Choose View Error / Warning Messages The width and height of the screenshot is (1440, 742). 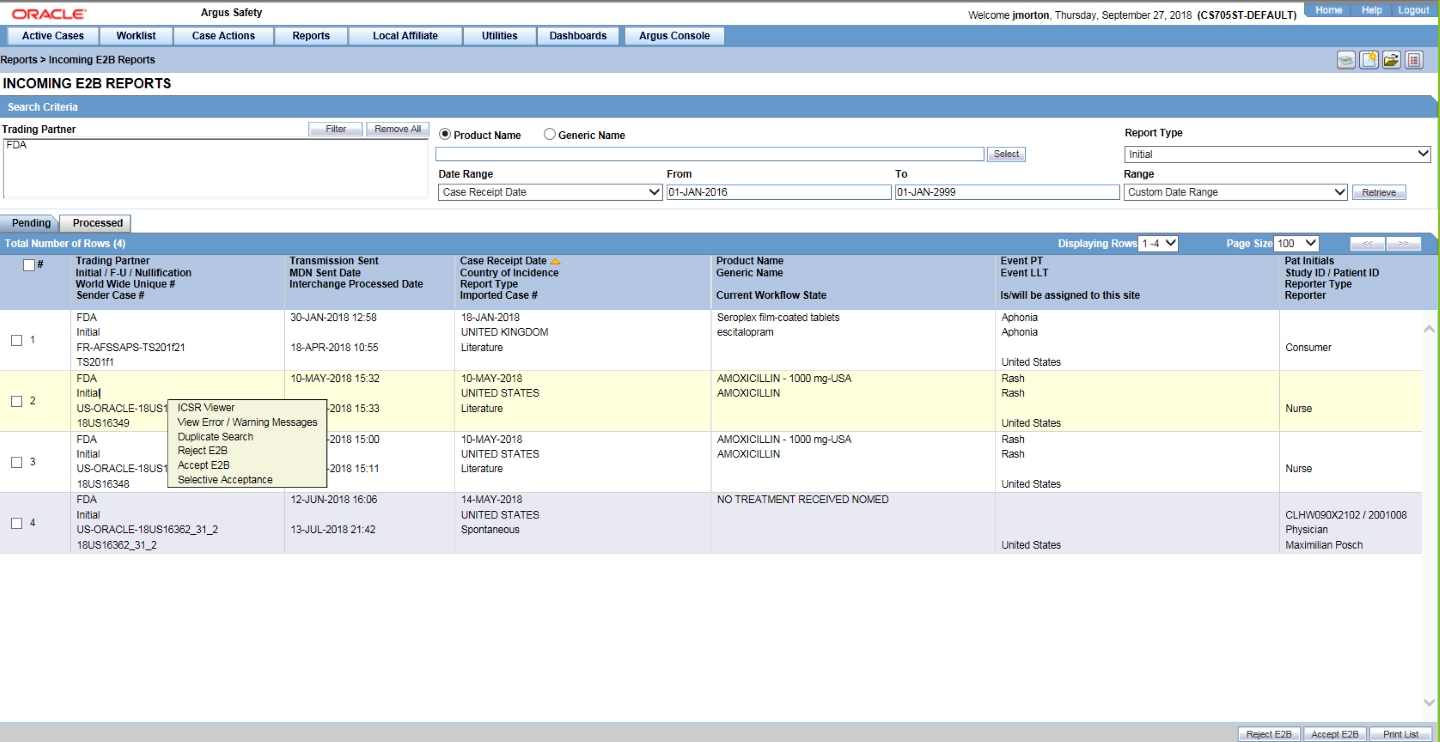247,422
